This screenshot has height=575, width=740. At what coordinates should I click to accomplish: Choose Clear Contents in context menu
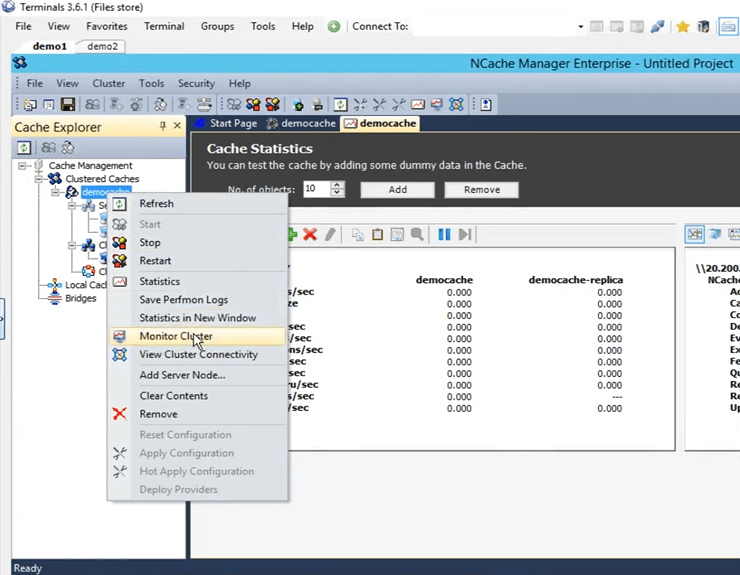(197, 396)
